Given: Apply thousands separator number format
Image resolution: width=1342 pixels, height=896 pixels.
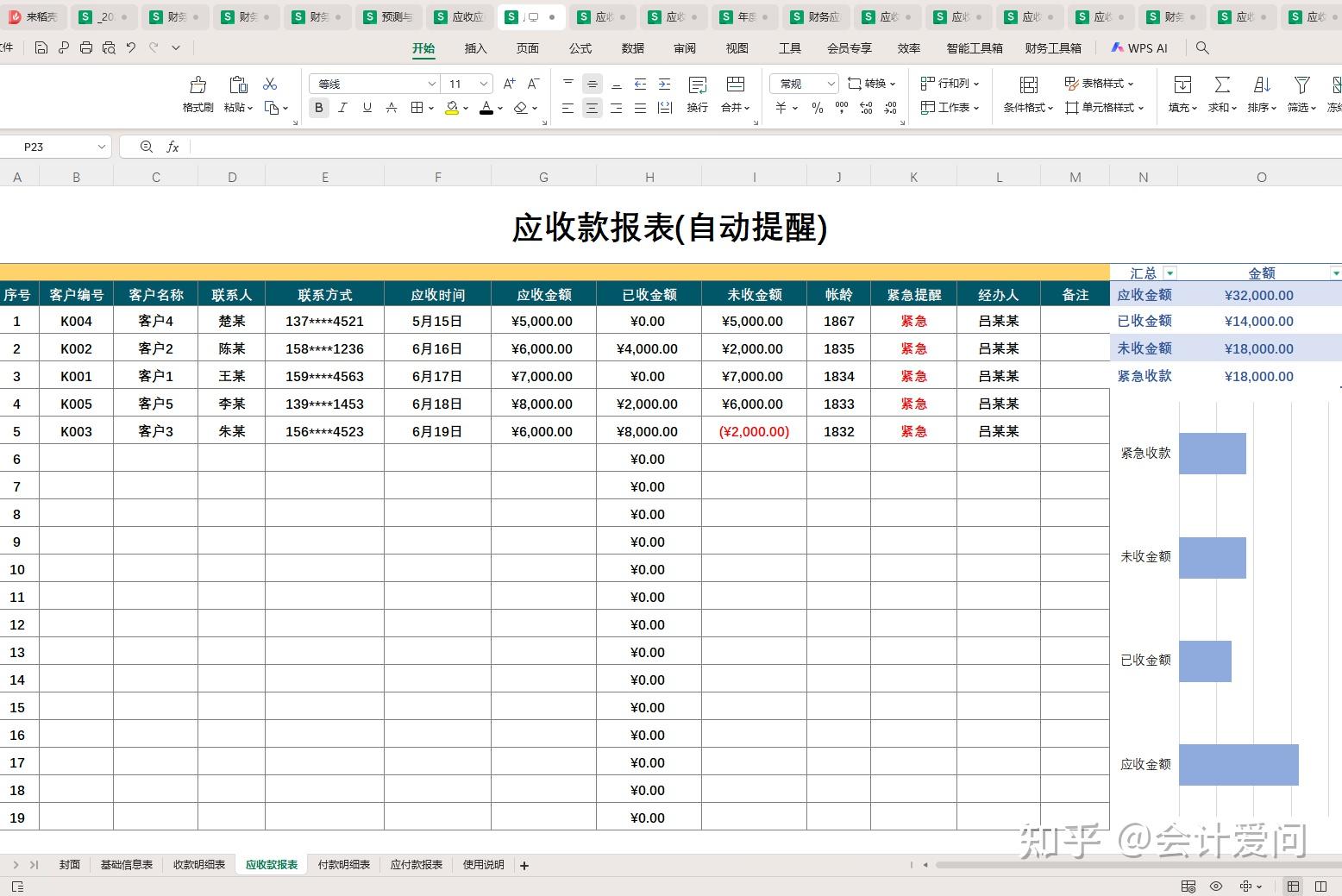Looking at the screenshot, I should click(x=842, y=108).
